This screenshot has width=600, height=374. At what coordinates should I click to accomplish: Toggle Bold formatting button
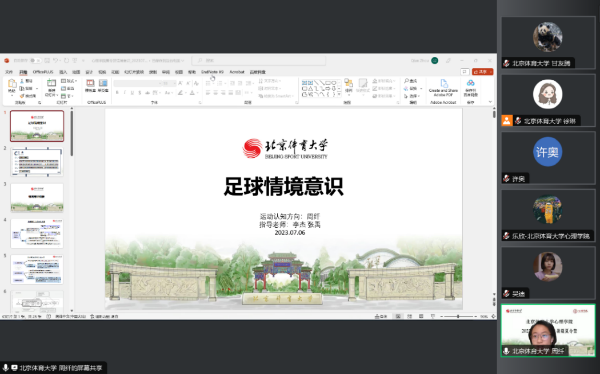coord(117,93)
